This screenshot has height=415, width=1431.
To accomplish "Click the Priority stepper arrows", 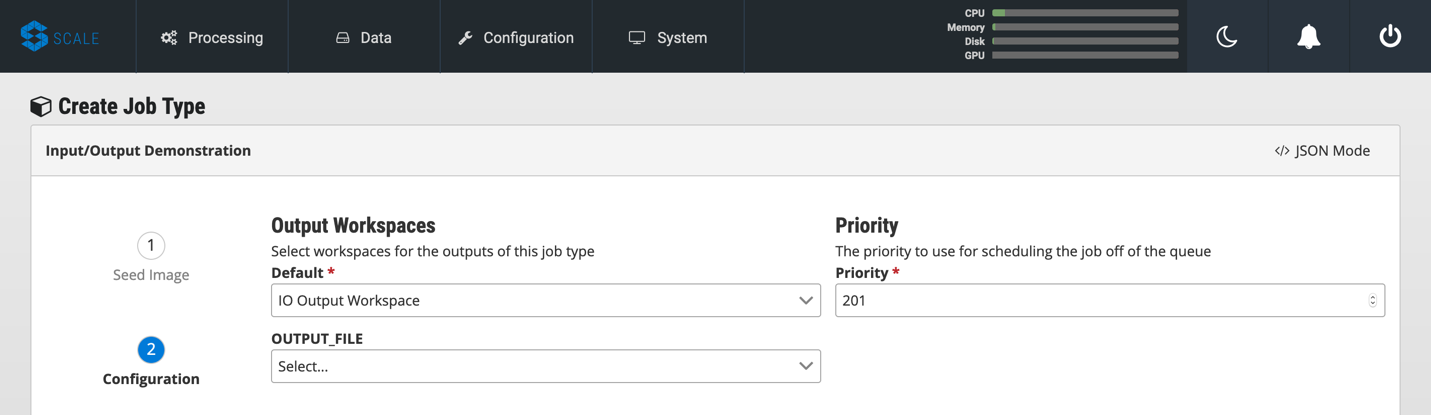I will pyautogui.click(x=1372, y=301).
